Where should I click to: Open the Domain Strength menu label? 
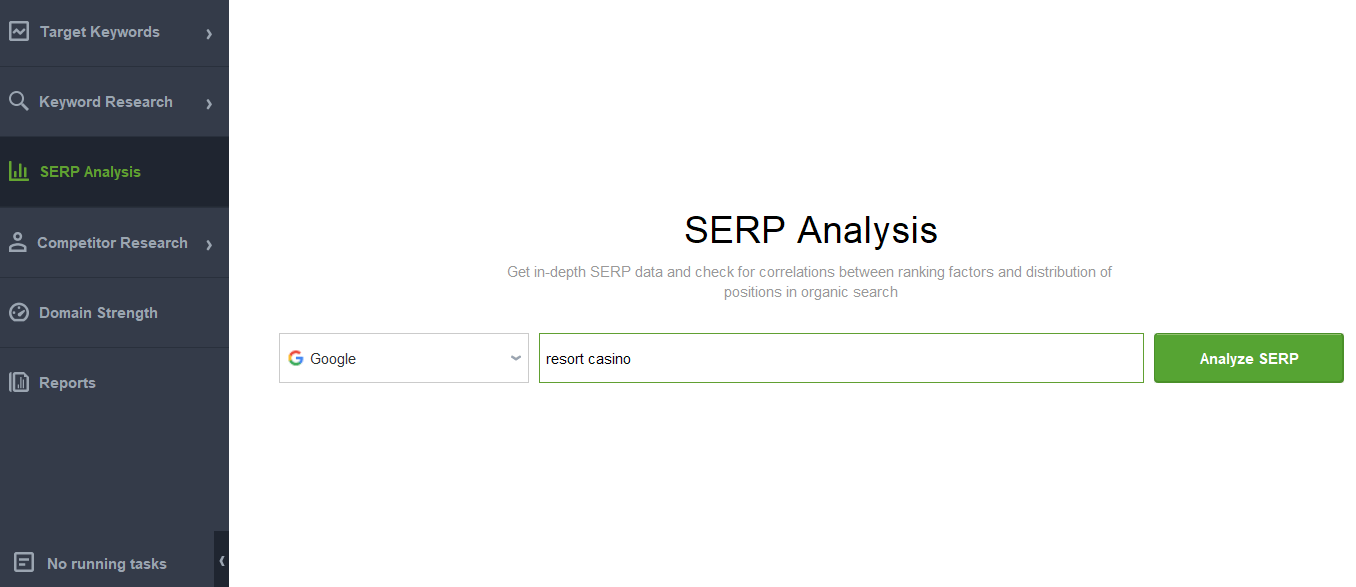[x=98, y=313]
